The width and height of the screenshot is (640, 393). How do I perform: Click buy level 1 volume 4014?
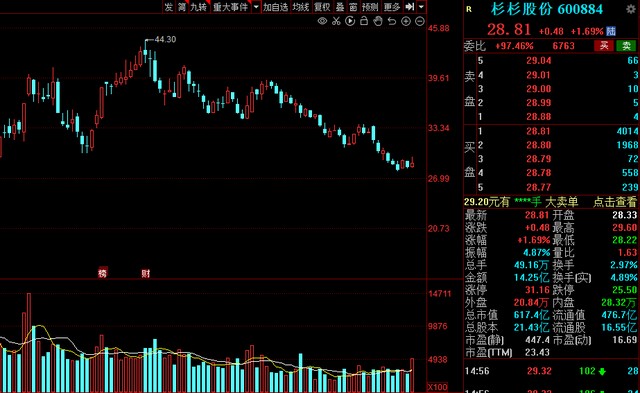coord(627,131)
